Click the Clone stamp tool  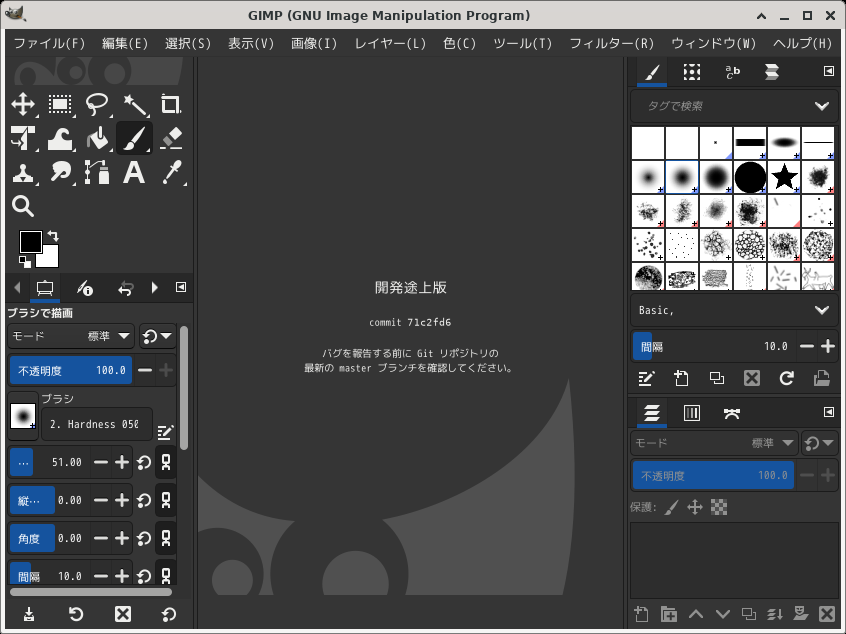(x=23, y=173)
